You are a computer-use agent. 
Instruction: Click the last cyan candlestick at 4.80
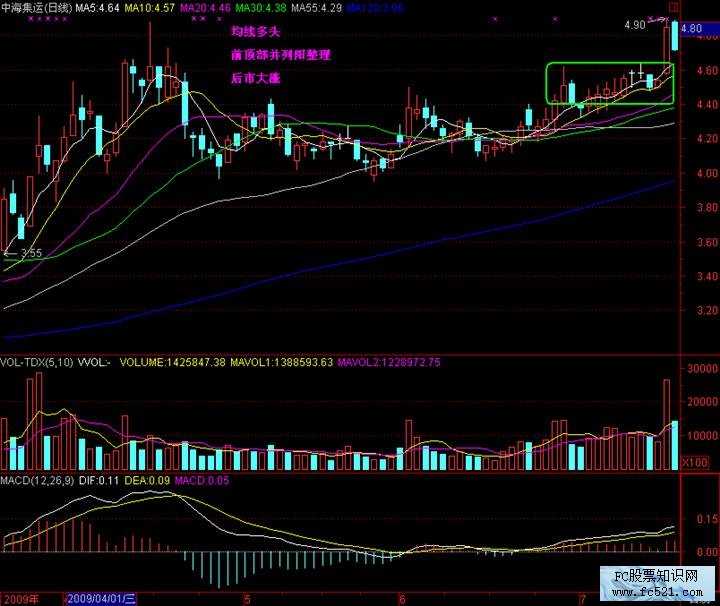click(x=675, y=36)
